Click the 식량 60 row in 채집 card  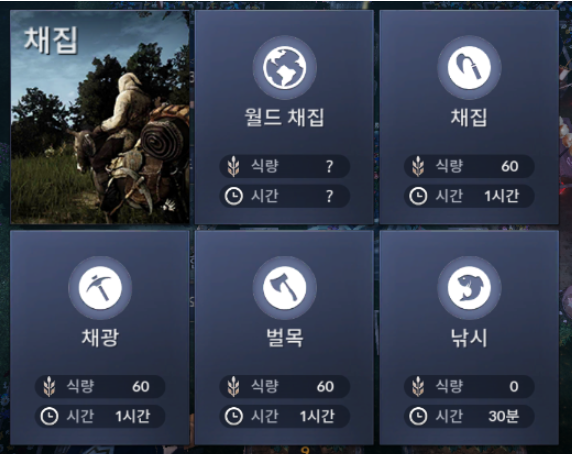pos(469,166)
